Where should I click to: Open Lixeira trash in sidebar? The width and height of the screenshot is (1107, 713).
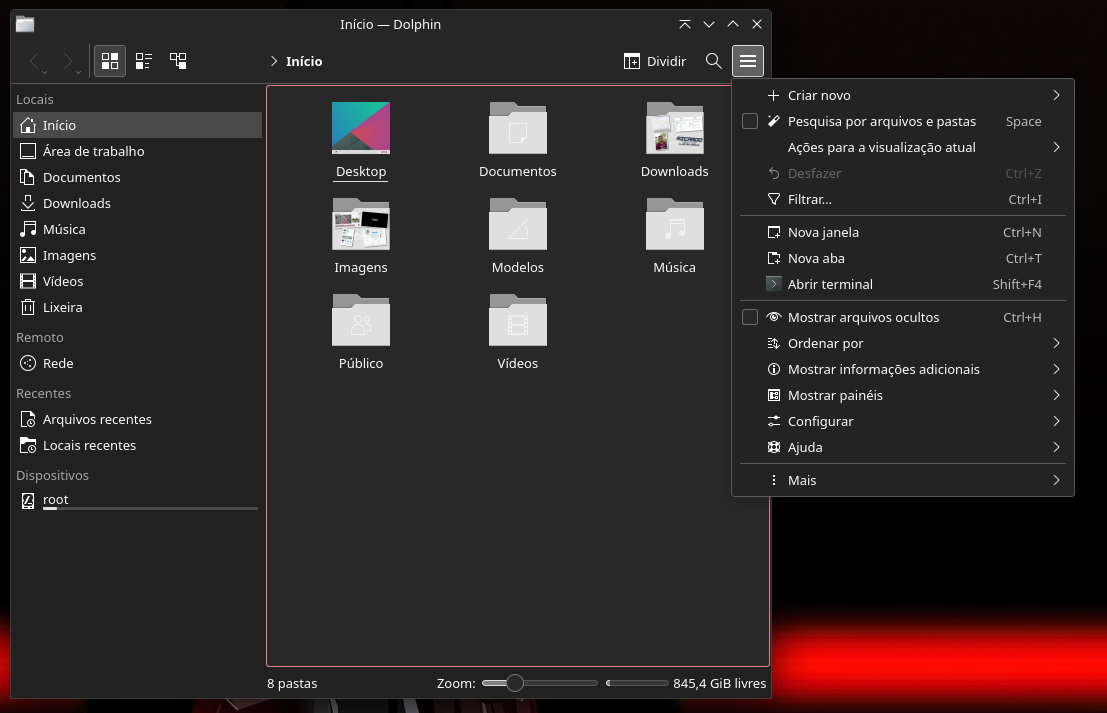pos(62,307)
